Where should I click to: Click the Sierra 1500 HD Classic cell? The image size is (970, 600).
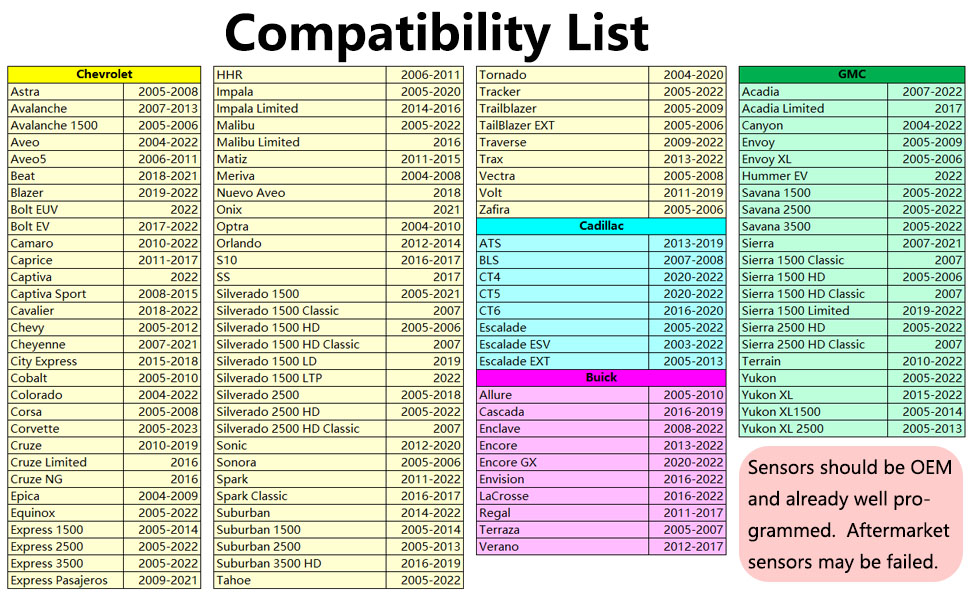[813, 294]
